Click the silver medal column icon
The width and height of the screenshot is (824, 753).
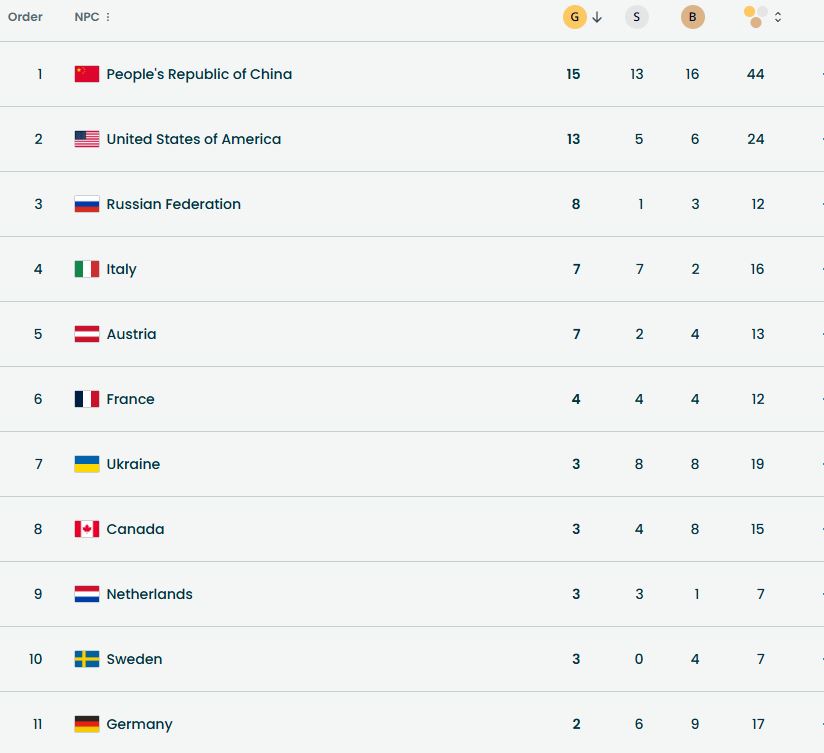636,17
